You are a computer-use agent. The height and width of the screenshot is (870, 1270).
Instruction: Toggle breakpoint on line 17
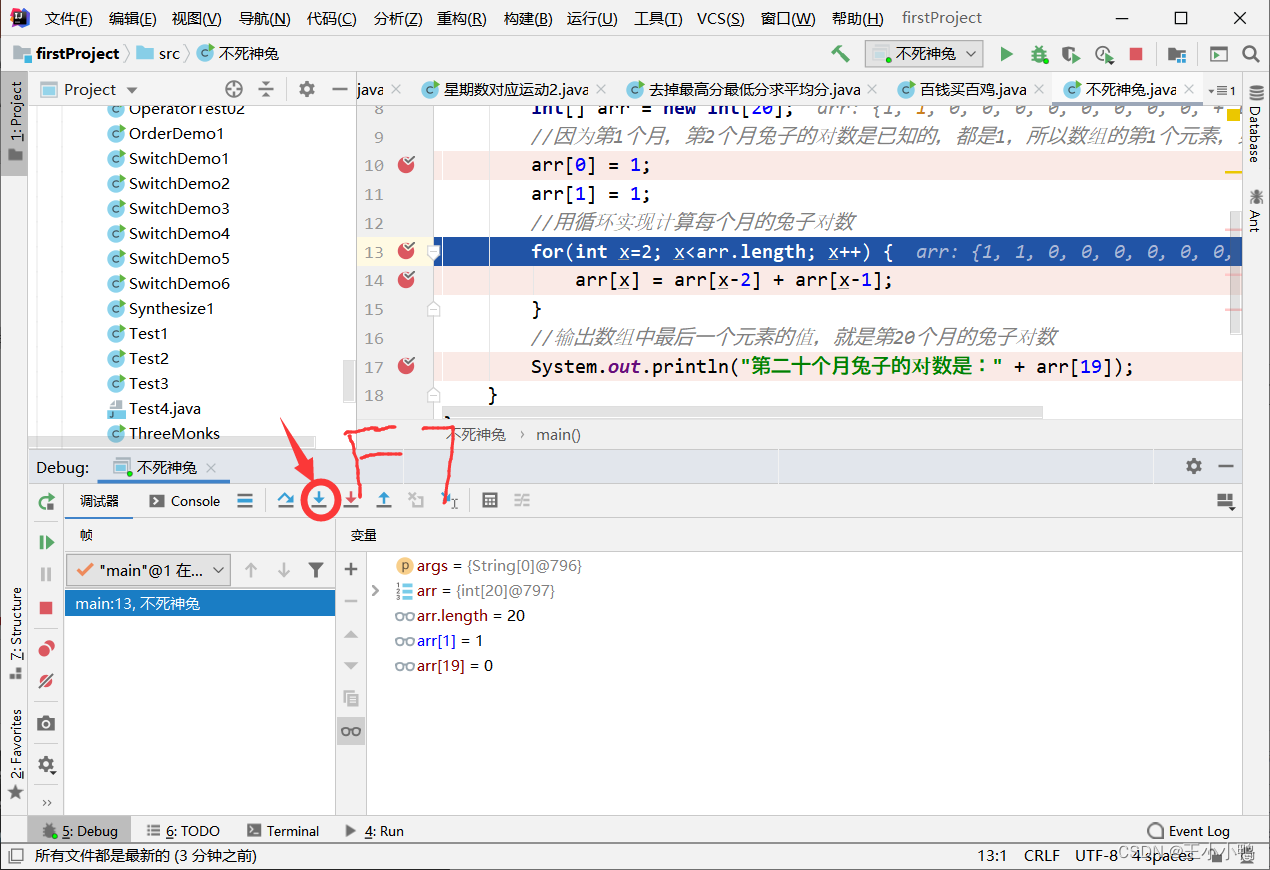pos(406,367)
